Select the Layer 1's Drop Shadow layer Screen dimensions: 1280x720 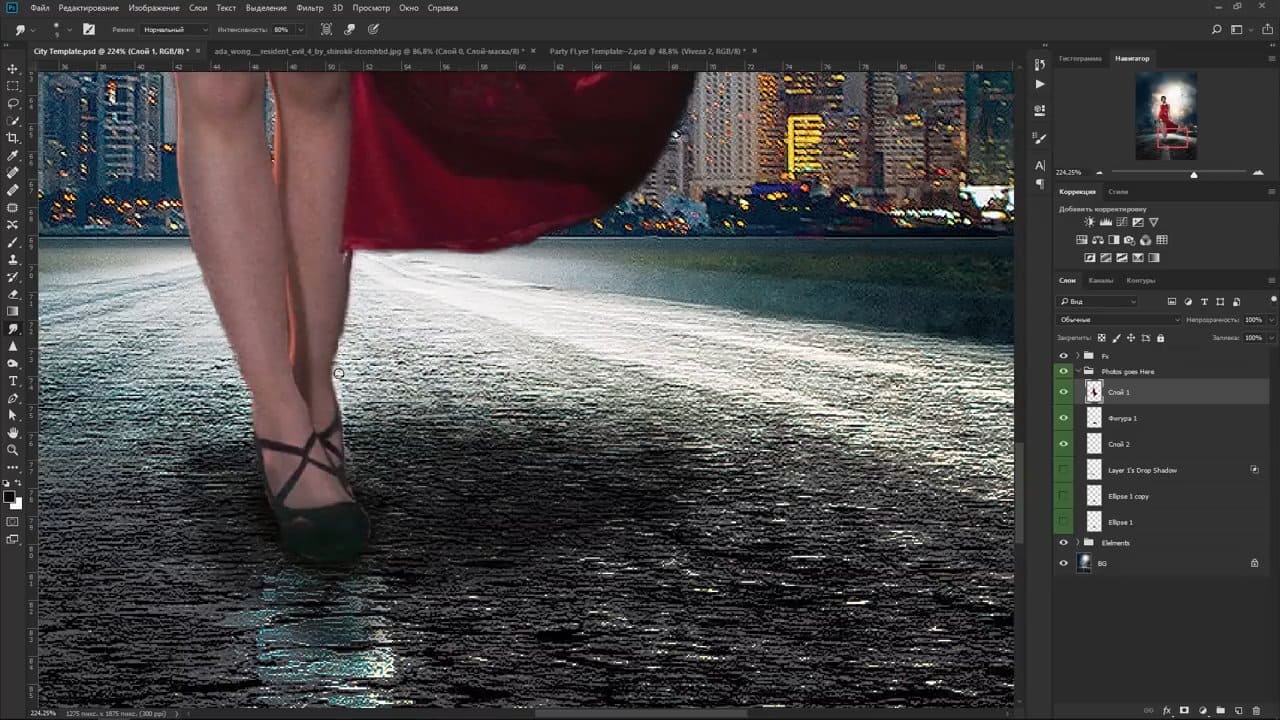click(1142, 470)
